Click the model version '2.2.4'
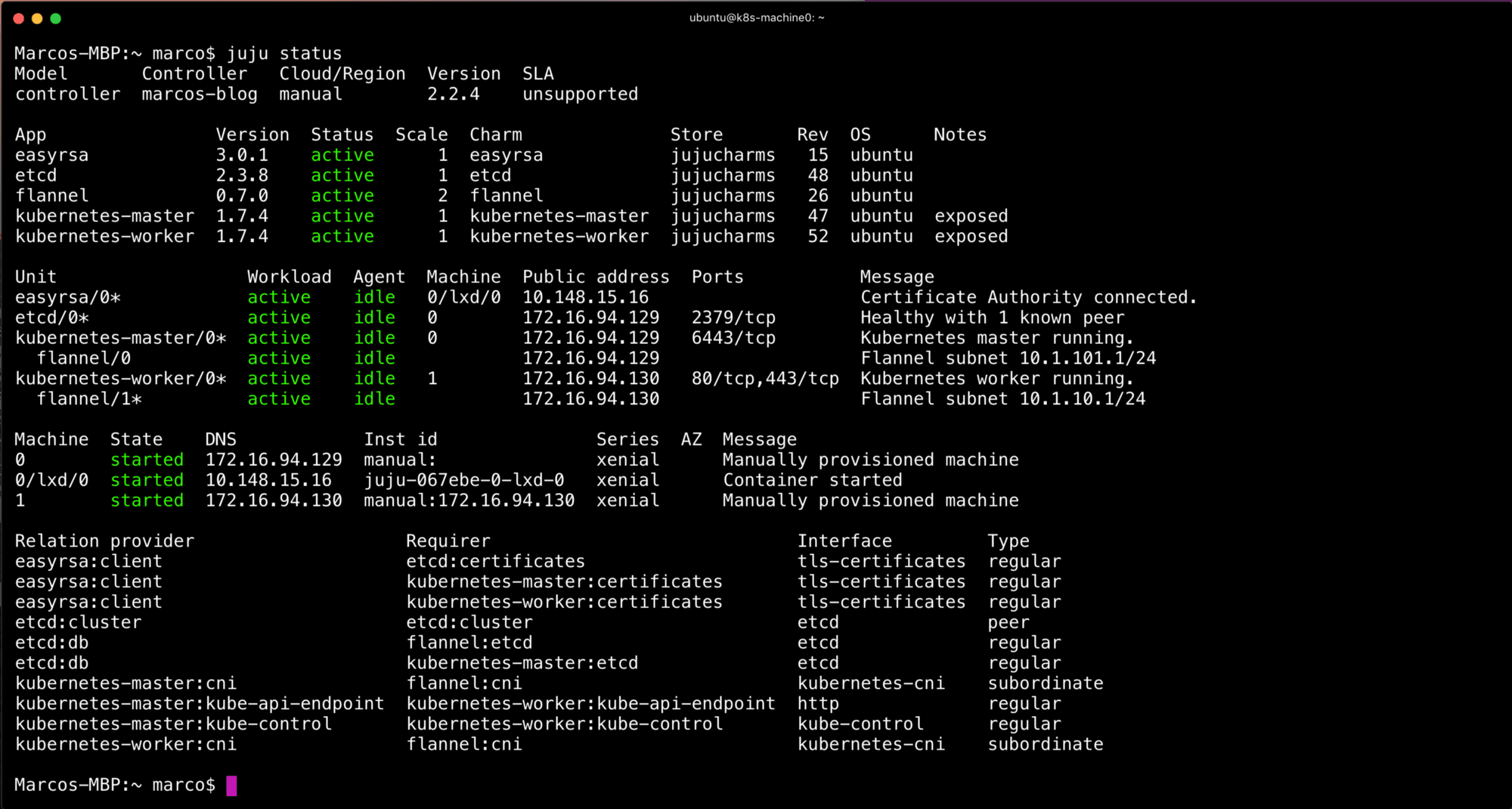The height and width of the screenshot is (809, 1512). click(x=454, y=95)
